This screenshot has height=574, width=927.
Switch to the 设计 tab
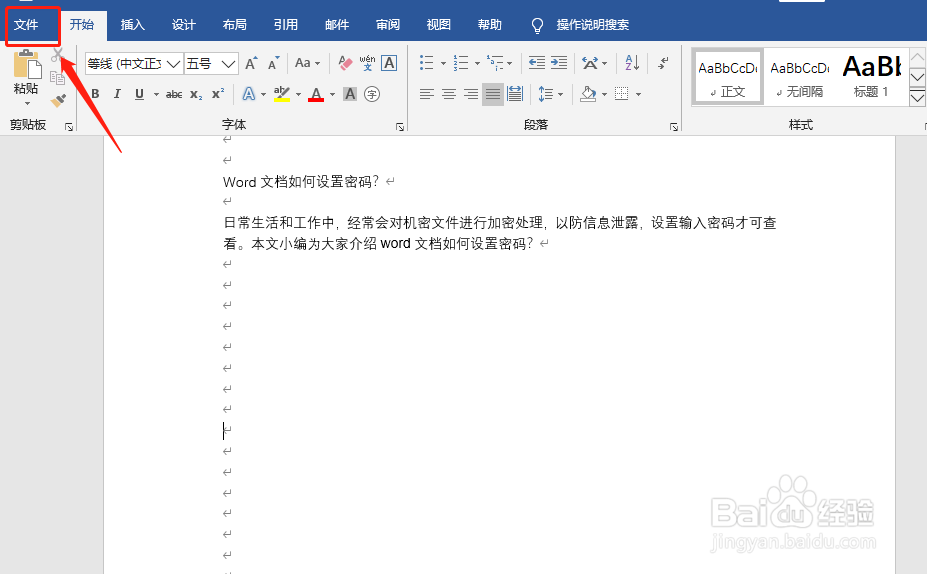[x=183, y=25]
